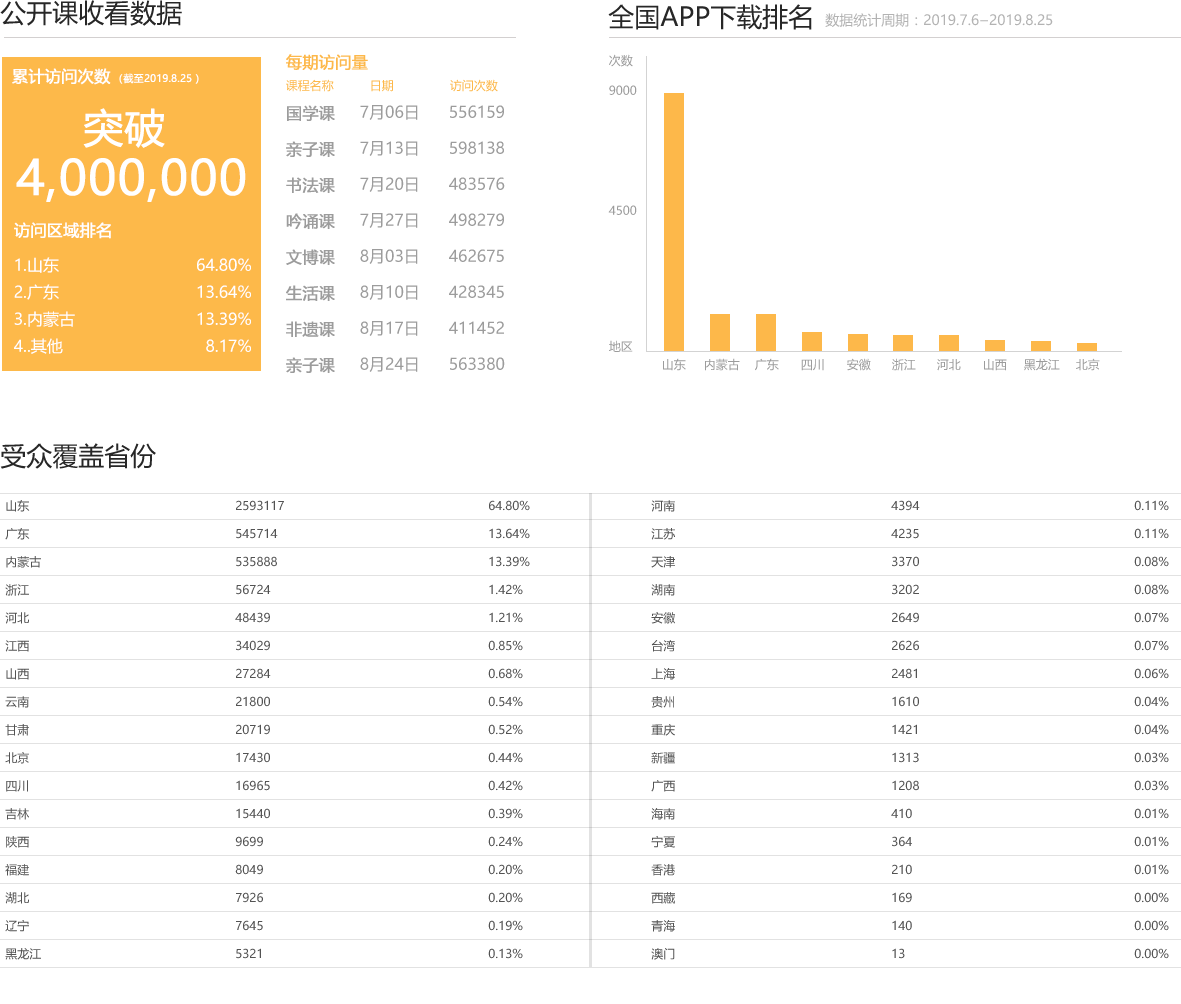Click the 64.80% value in orange card
This screenshot has height=1004, width=1181.
tap(223, 266)
